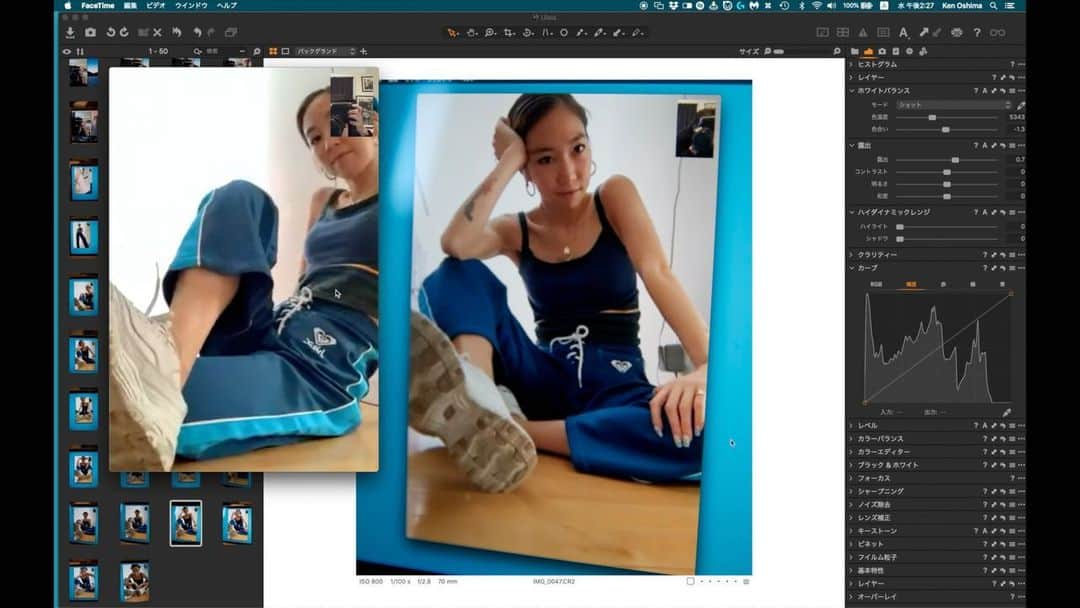Click the Reset adjustments icon
Screen dimensions: 1080x608
point(176,32)
